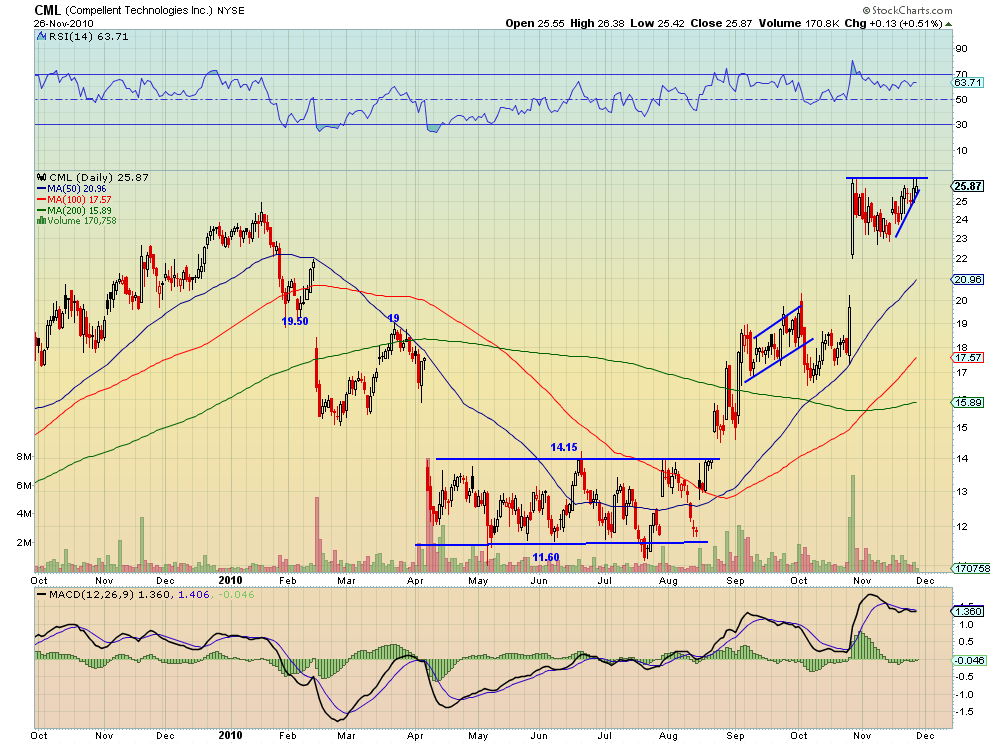Click the 17.57 MA(100) tag on the right axis
This screenshot has width=990, height=744.
pos(968,357)
